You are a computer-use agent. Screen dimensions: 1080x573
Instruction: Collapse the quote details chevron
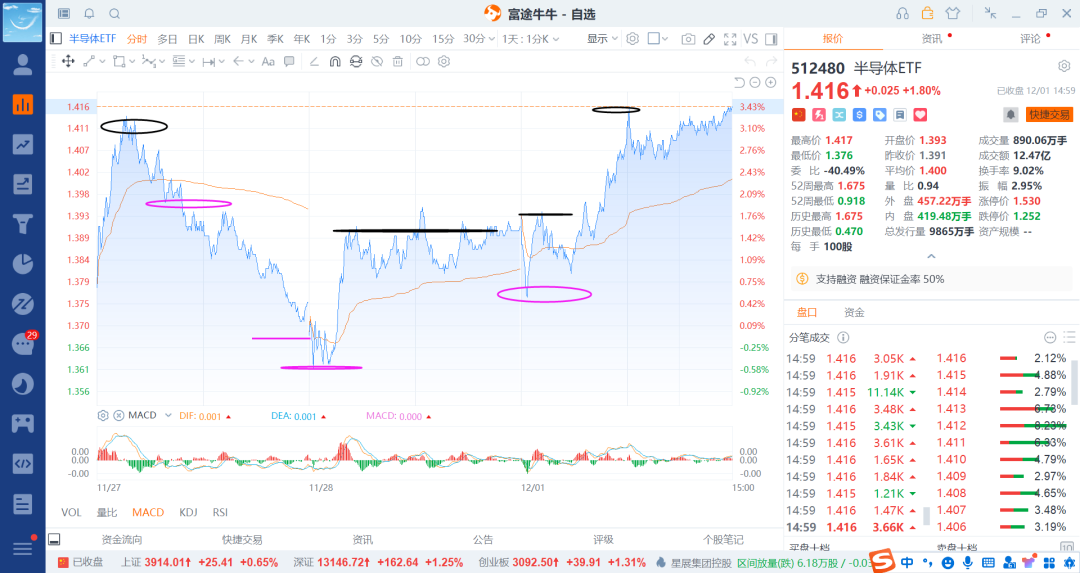[x=931, y=256]
